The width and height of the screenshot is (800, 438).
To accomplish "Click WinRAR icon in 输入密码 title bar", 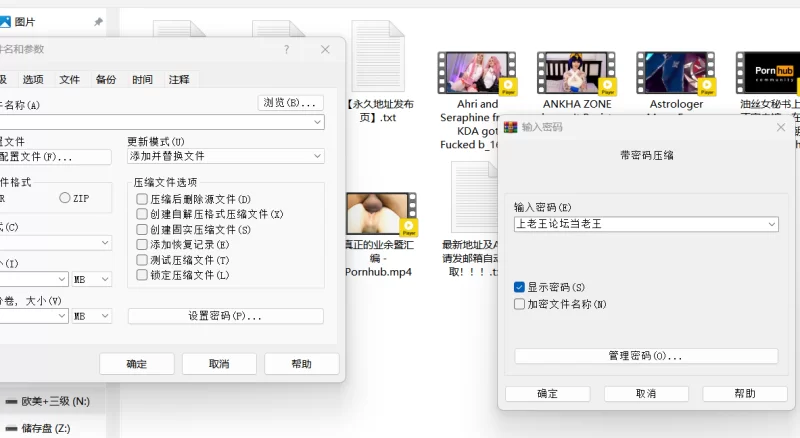I will tap(510, 127).
